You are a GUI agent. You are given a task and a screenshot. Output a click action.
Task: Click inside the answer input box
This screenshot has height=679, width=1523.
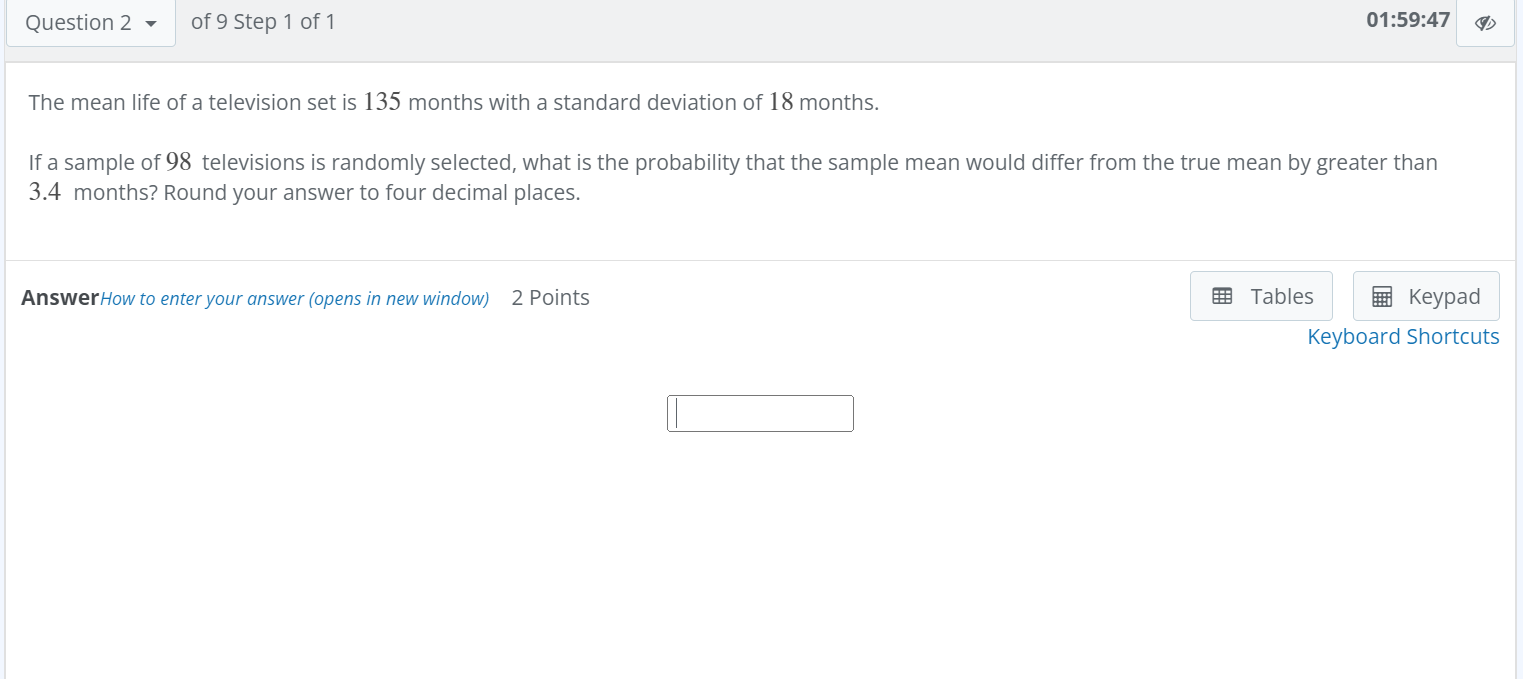coord(760,412)
